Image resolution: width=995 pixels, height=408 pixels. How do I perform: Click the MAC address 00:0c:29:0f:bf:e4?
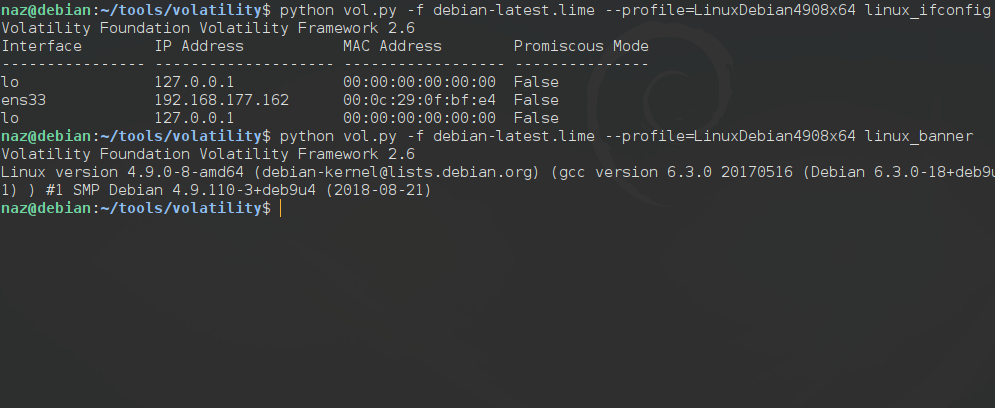click(419, 100)
